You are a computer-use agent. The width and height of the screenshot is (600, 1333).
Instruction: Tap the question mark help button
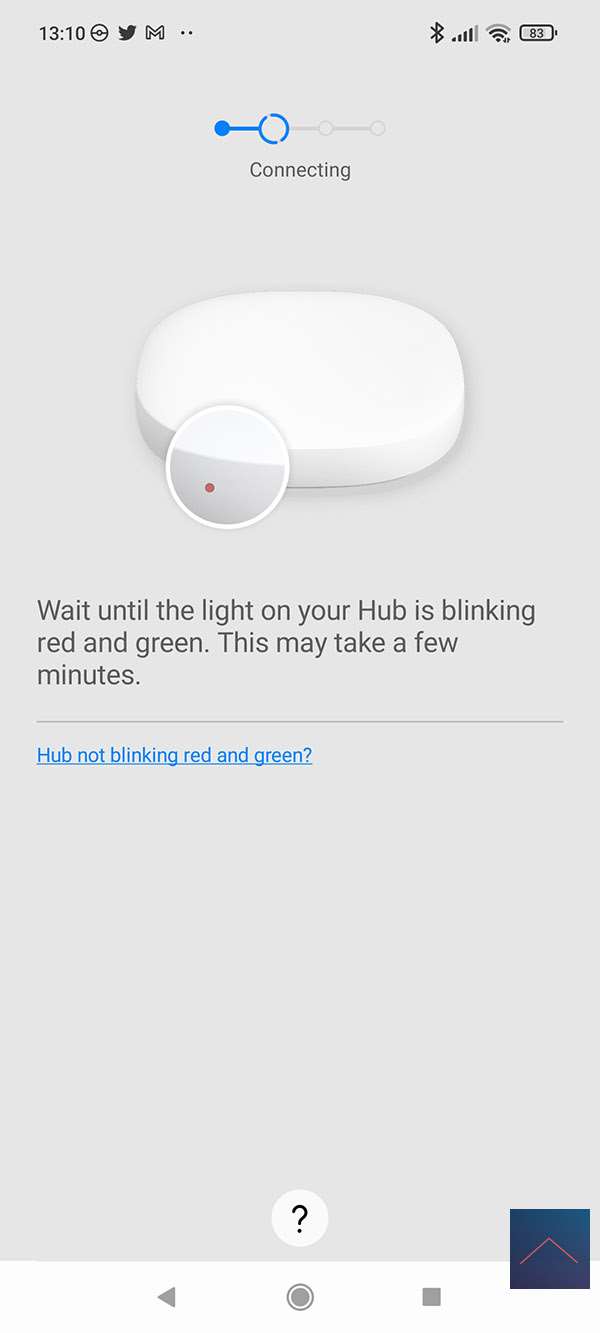(x=299, y=1218)
